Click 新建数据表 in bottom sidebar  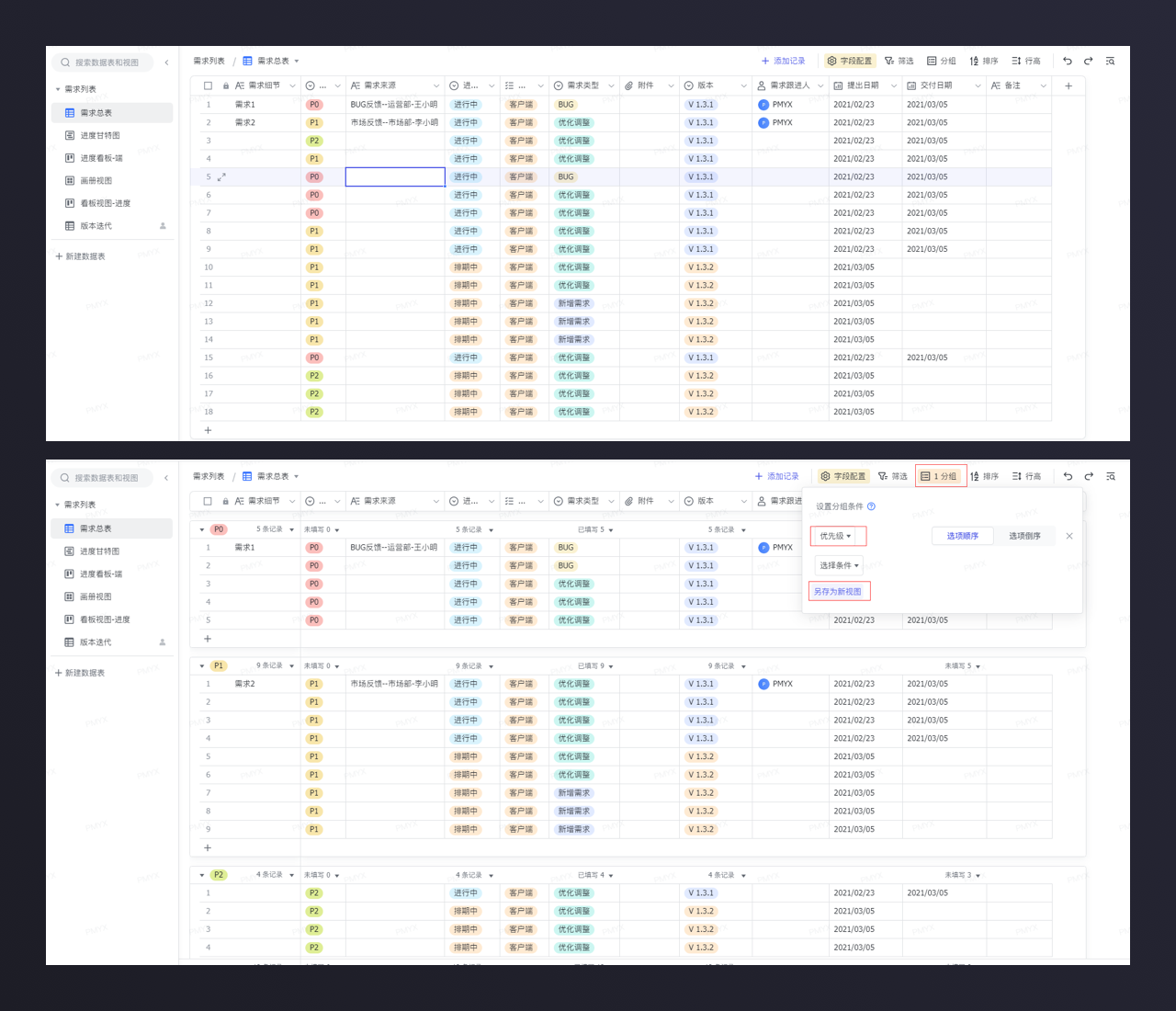pos(81,673)
